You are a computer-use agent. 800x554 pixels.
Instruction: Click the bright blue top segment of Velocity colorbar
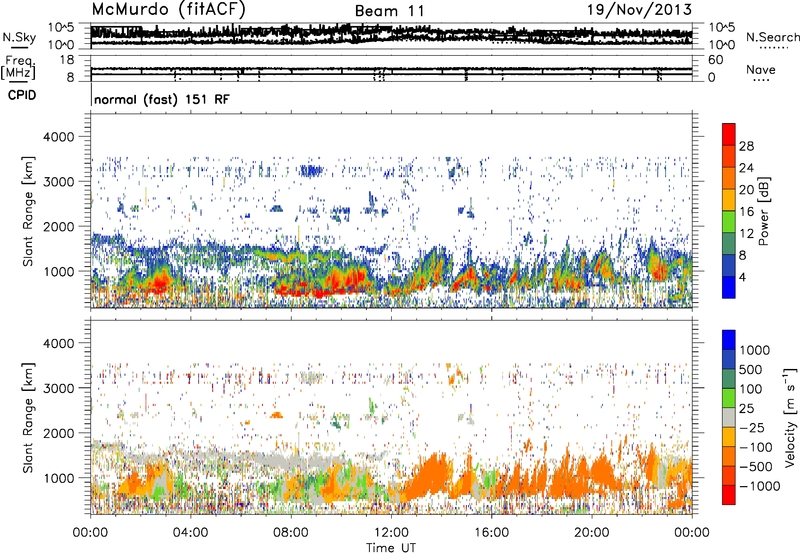click(729, 340)
